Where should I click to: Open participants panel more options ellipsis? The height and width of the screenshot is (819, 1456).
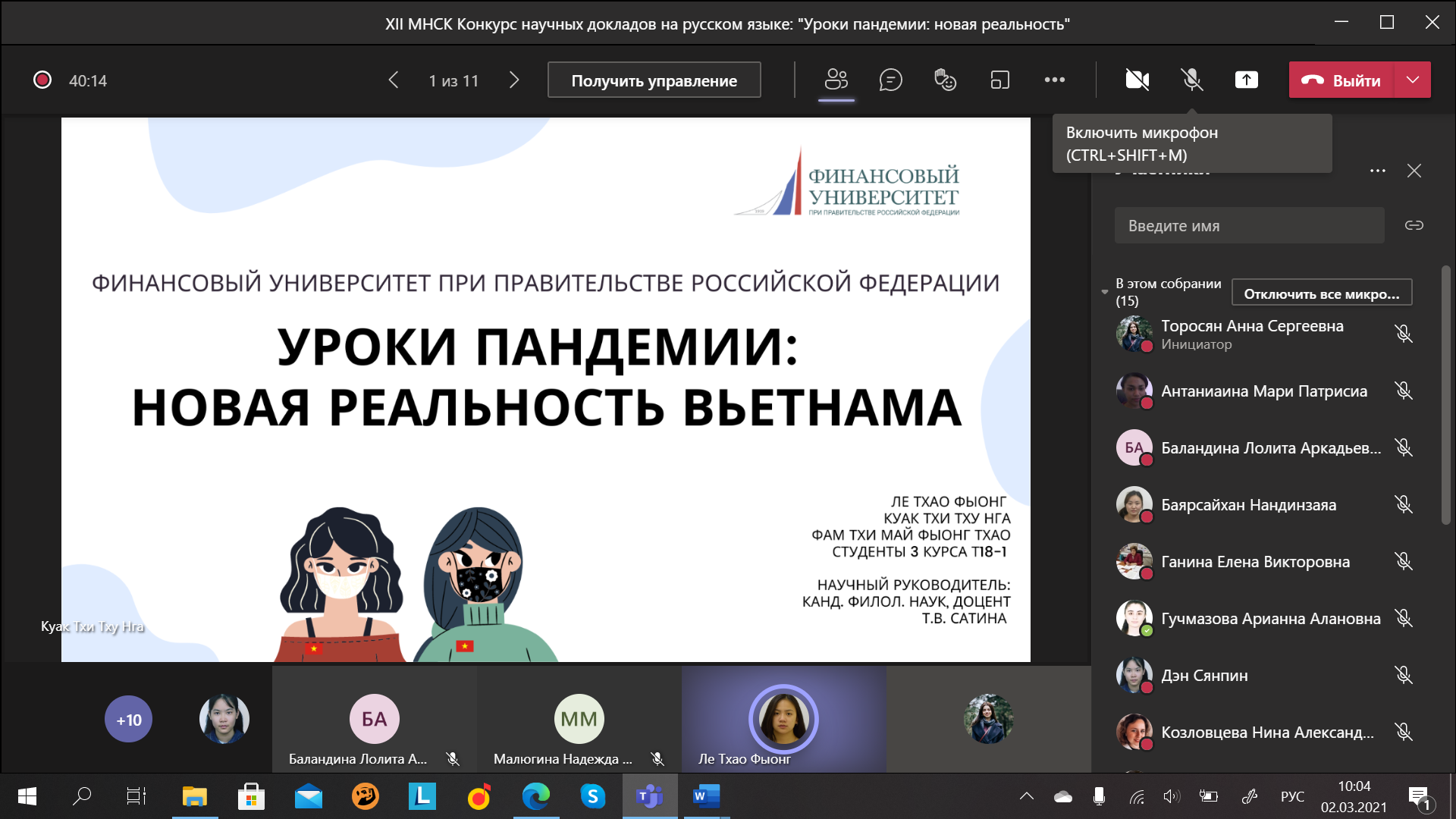pyautogui.click(x=1378, y=171)
